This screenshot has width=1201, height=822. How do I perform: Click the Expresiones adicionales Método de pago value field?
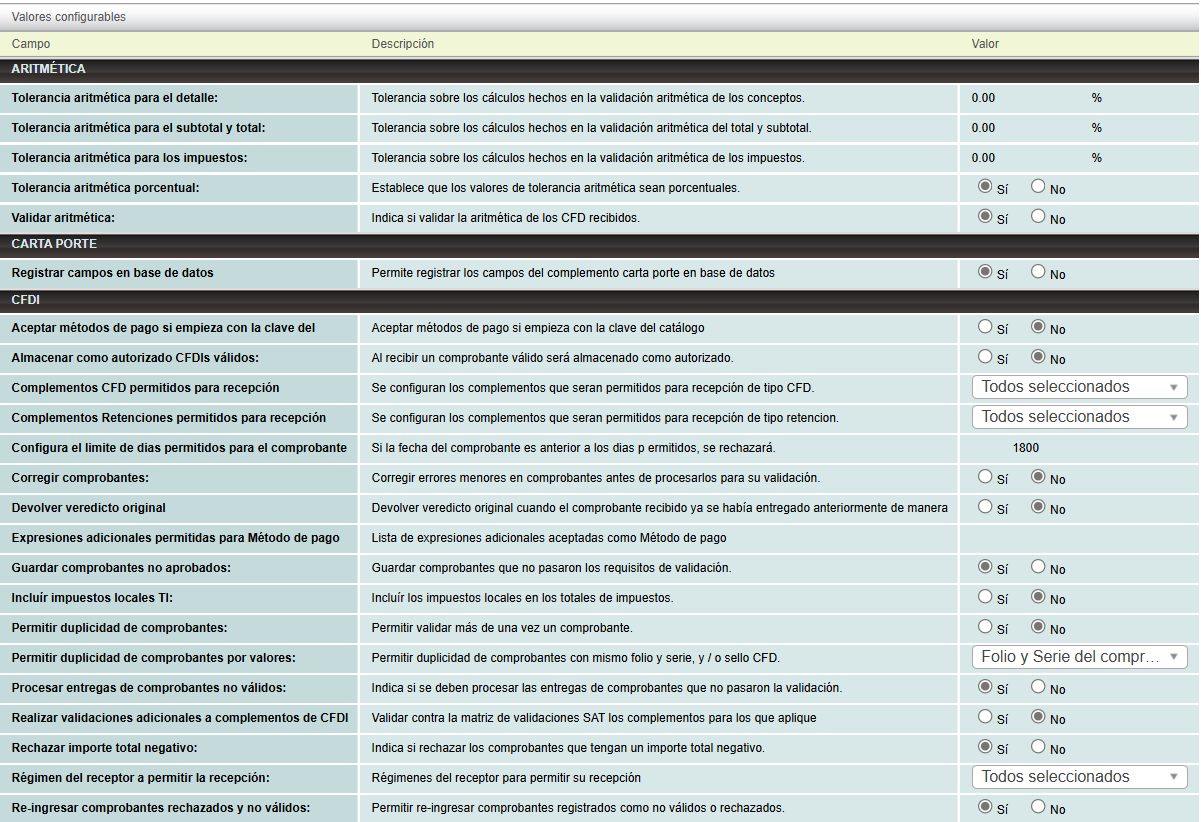point(1078,538)
